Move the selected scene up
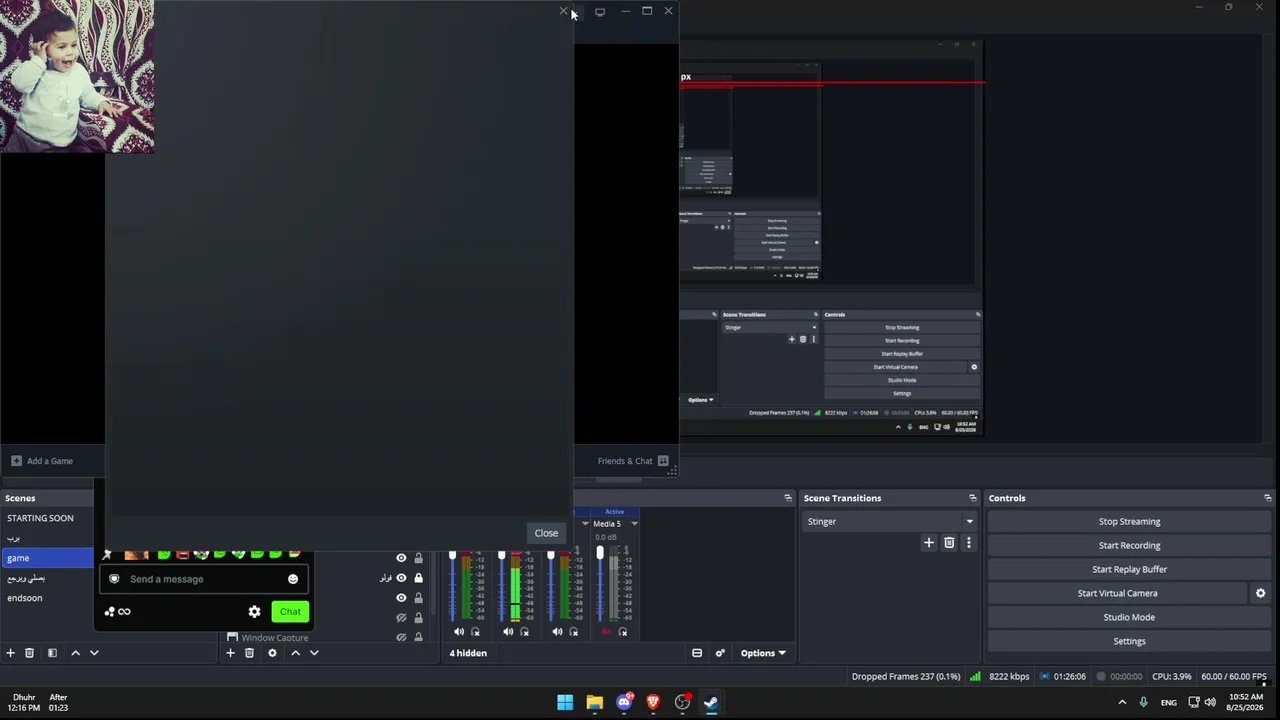Screen dimensions: 1280x720 click(x=75, y=653)
